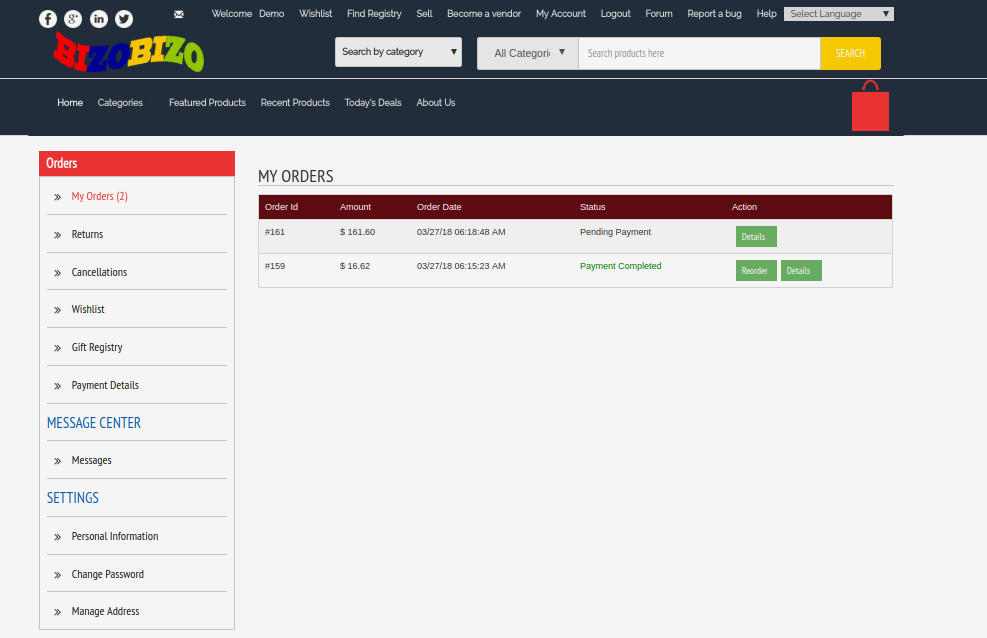Image resolution: width=987 pixels, height=638 pixels.
Task: View Details for order #161
Action: pos(756,237)
